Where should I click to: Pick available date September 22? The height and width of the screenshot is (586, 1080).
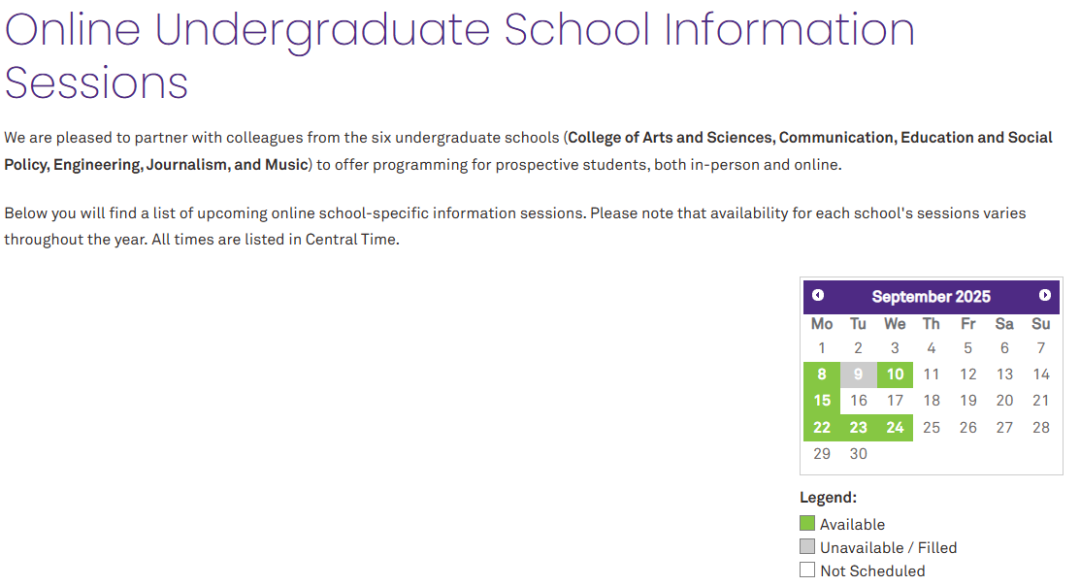tap(822, 428)
